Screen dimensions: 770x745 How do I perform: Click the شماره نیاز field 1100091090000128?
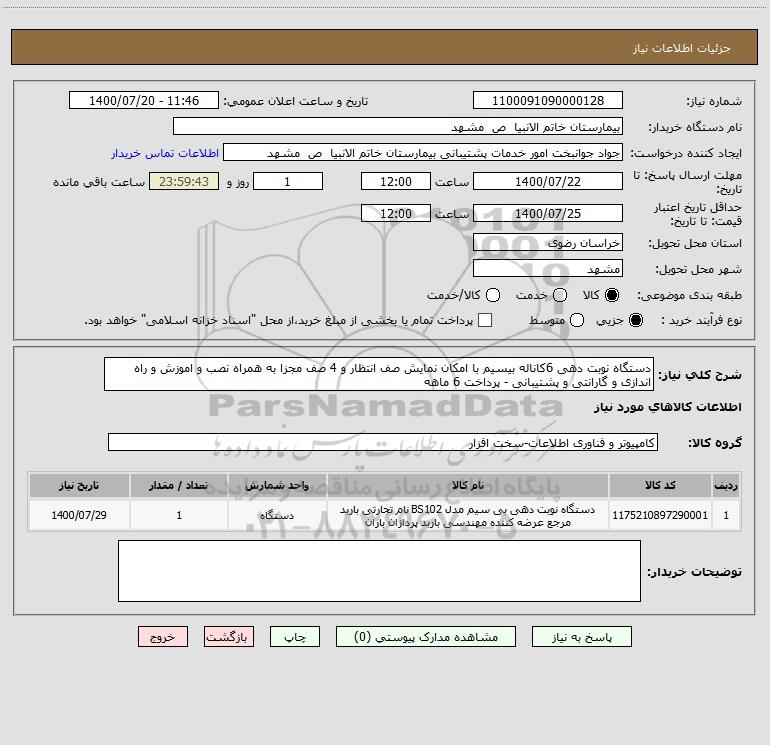click(548, 100)
